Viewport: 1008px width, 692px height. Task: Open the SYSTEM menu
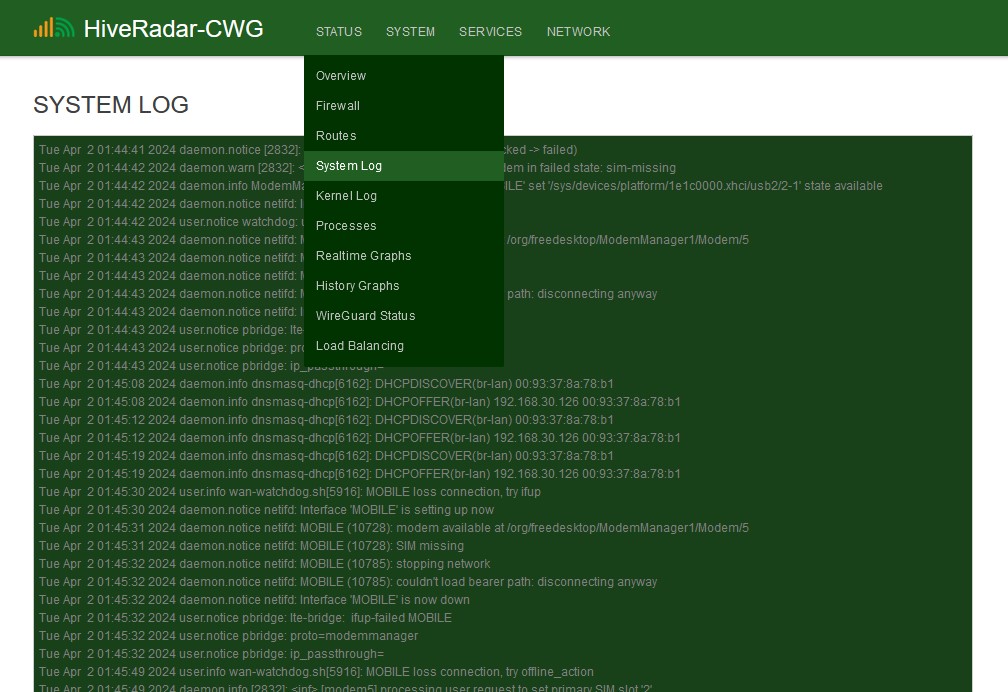(x=410, y=31)
